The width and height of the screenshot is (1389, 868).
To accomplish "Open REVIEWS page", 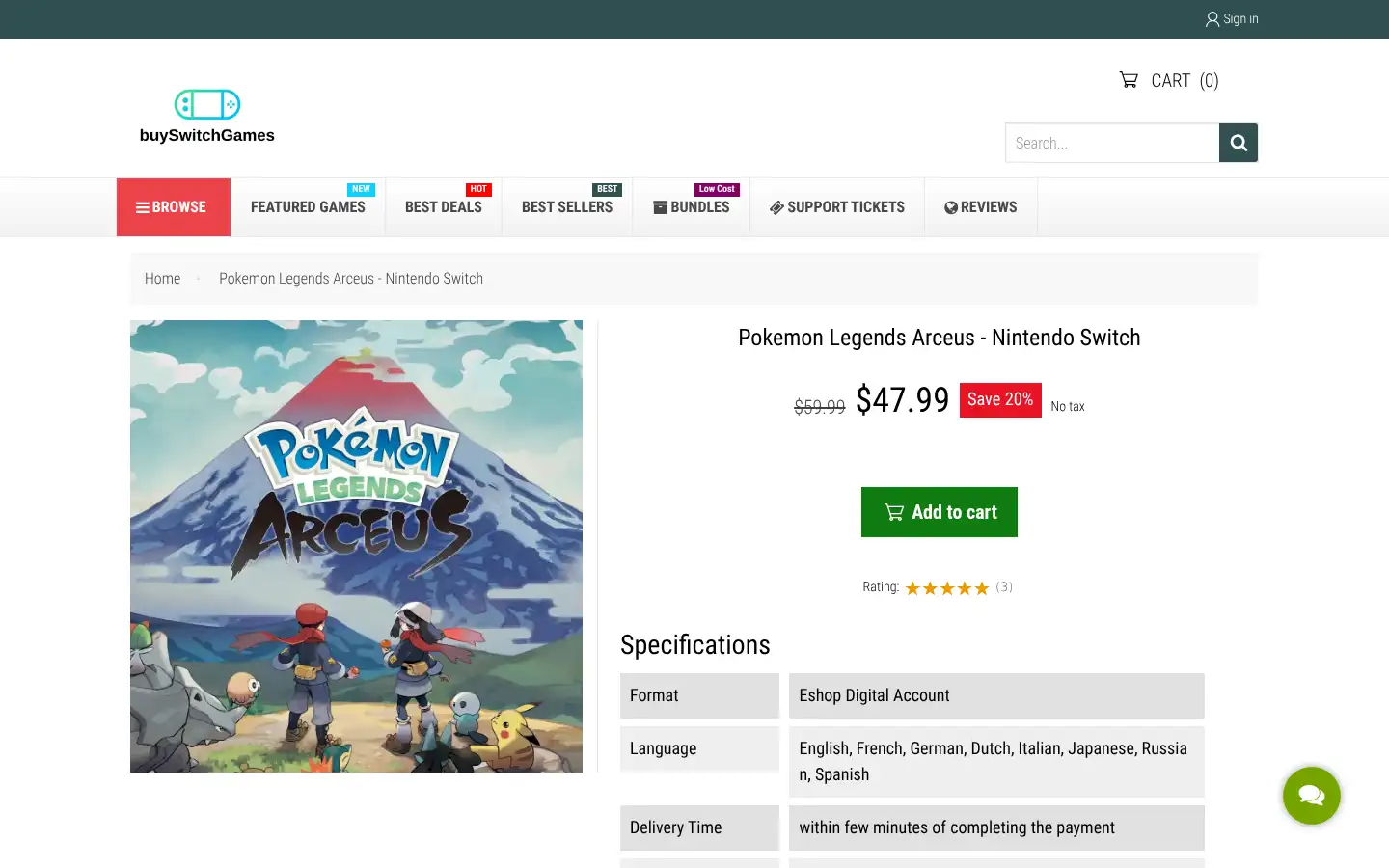I will point(981,207).
